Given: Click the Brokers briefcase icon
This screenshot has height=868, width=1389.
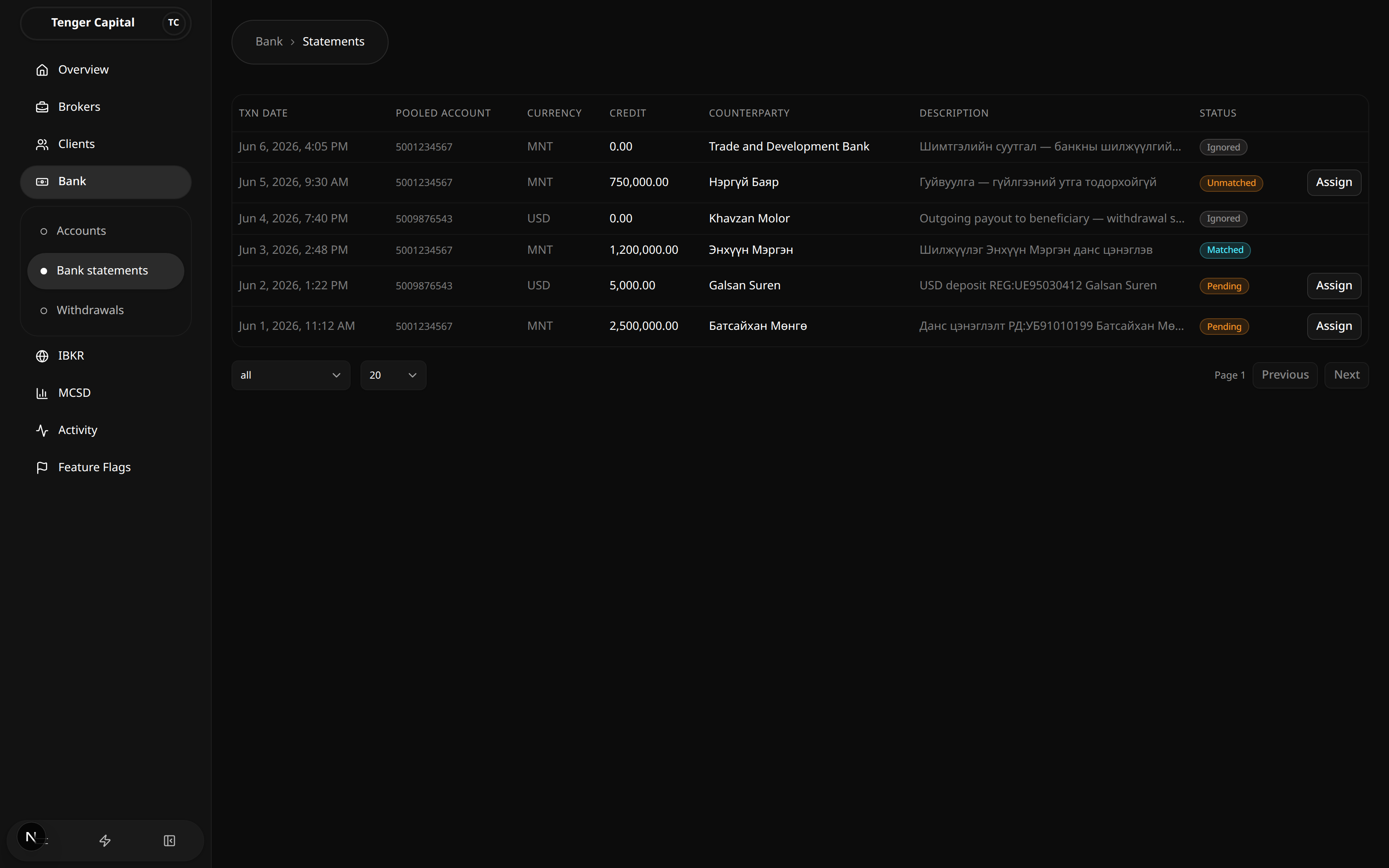Looking at the screenshot, I should [x=42, y=107].
